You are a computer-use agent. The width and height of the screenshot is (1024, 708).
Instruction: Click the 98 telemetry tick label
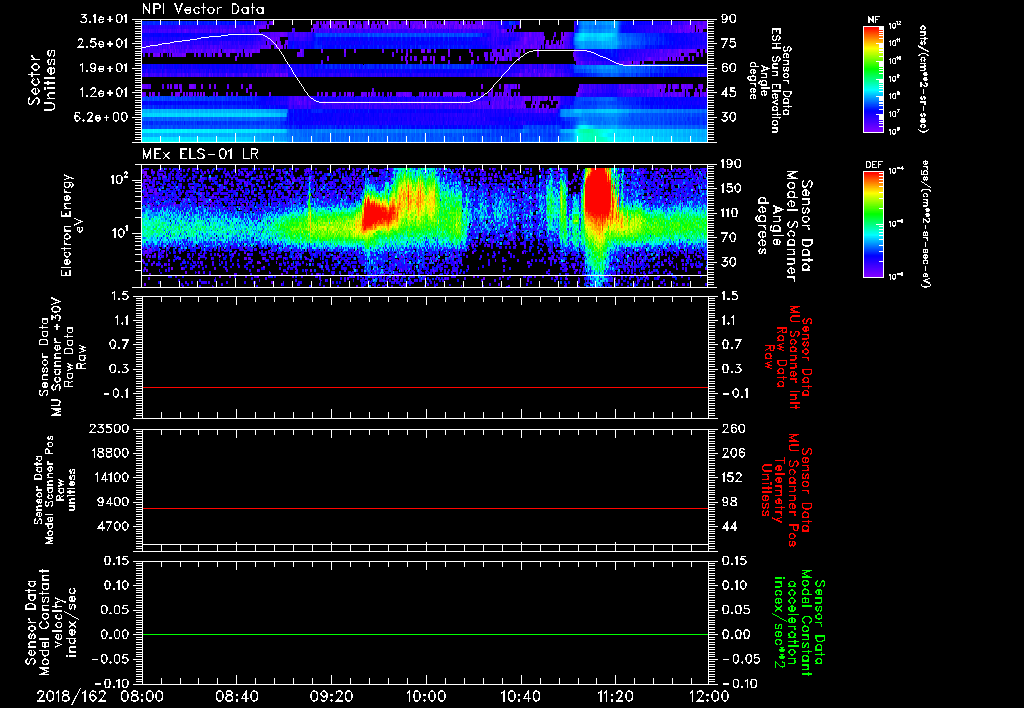click(729, 502)
